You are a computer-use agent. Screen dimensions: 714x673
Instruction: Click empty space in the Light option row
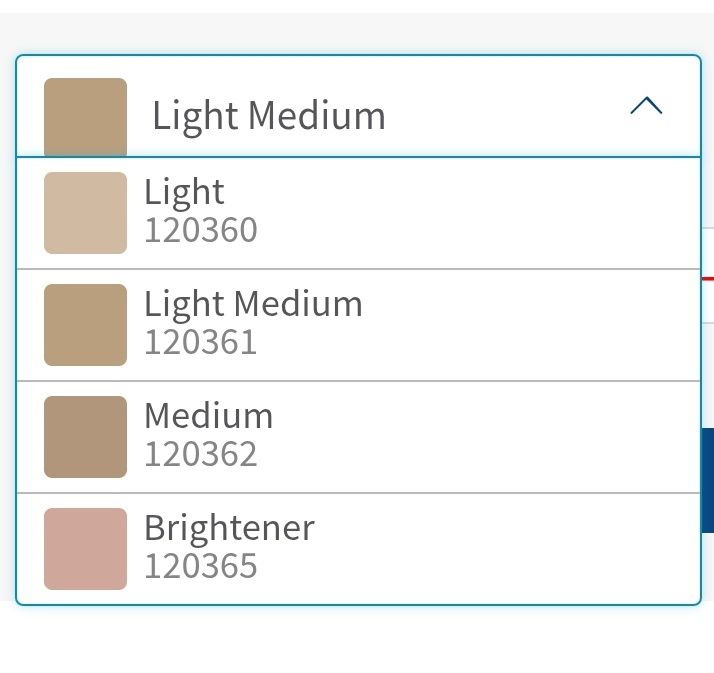(x=500, y=213)
